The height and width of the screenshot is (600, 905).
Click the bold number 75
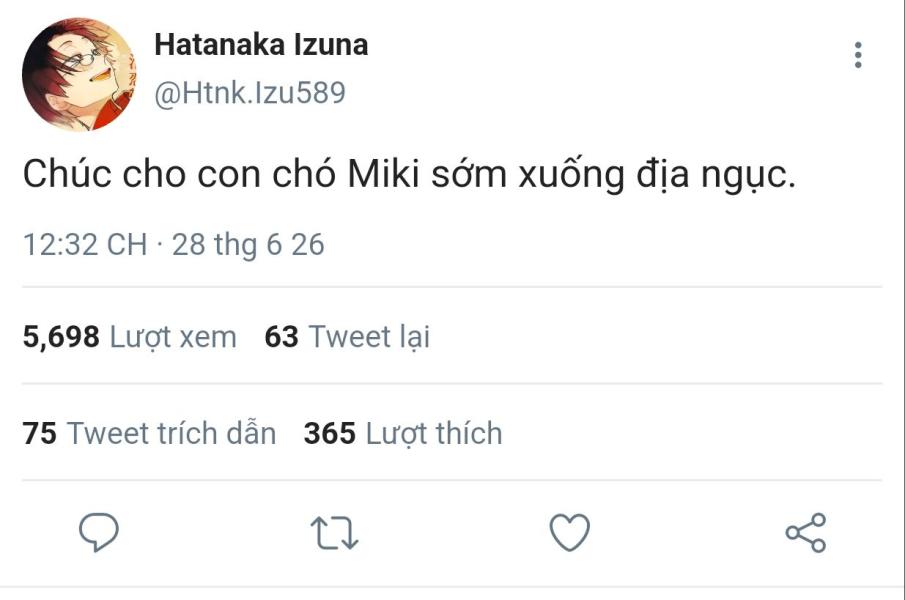40,433
